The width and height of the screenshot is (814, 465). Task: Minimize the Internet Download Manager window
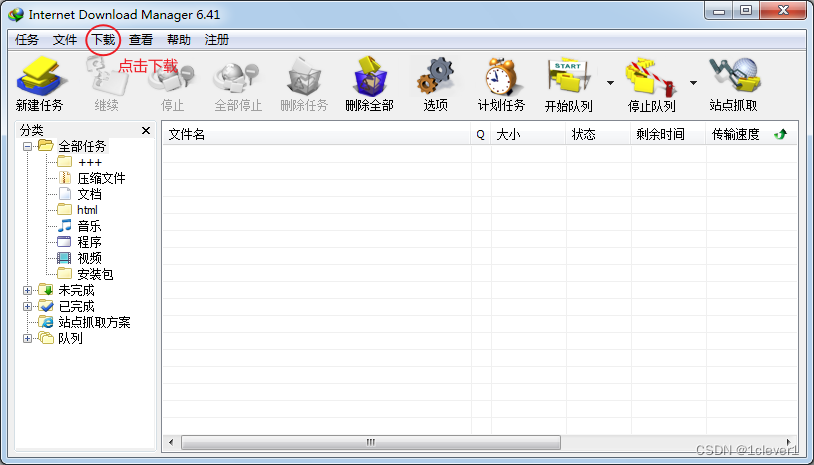pos(719,11)
